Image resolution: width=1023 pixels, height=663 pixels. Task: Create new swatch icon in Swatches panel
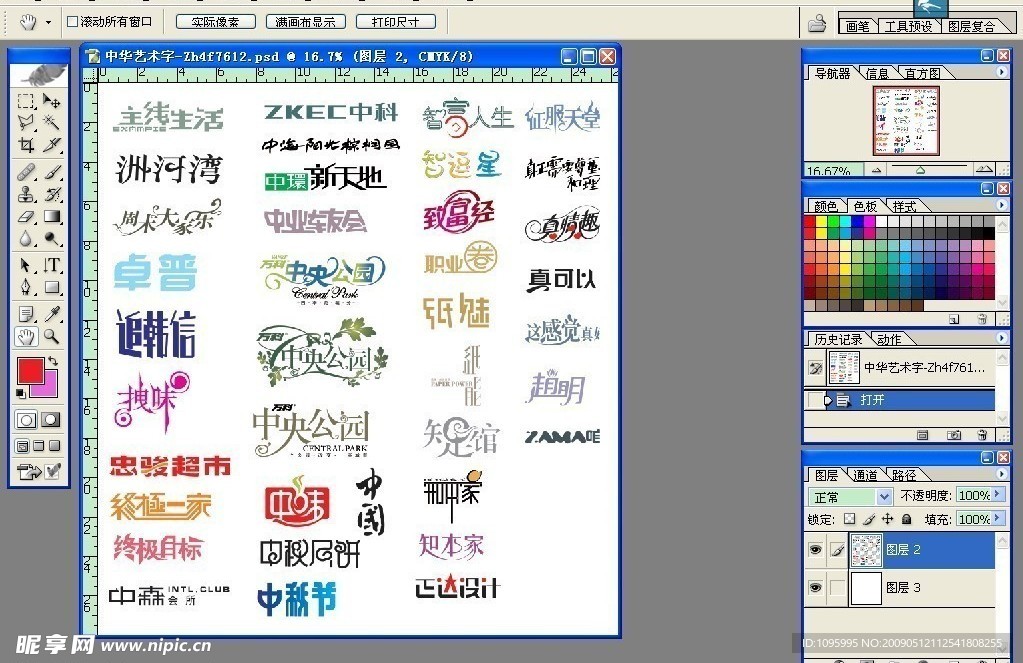pyautogui.click(x=954, y=319)
